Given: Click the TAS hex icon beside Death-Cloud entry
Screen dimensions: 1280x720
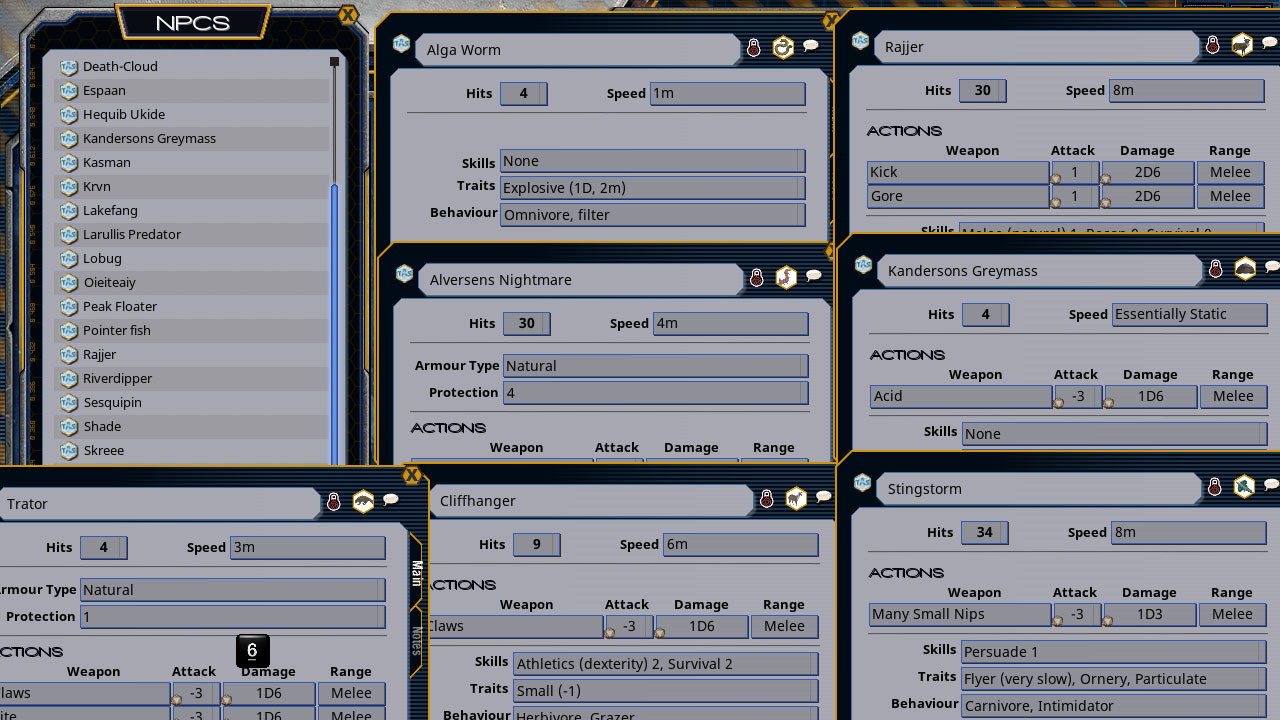Looking at the screenshot, I should (x=68, y=66).
